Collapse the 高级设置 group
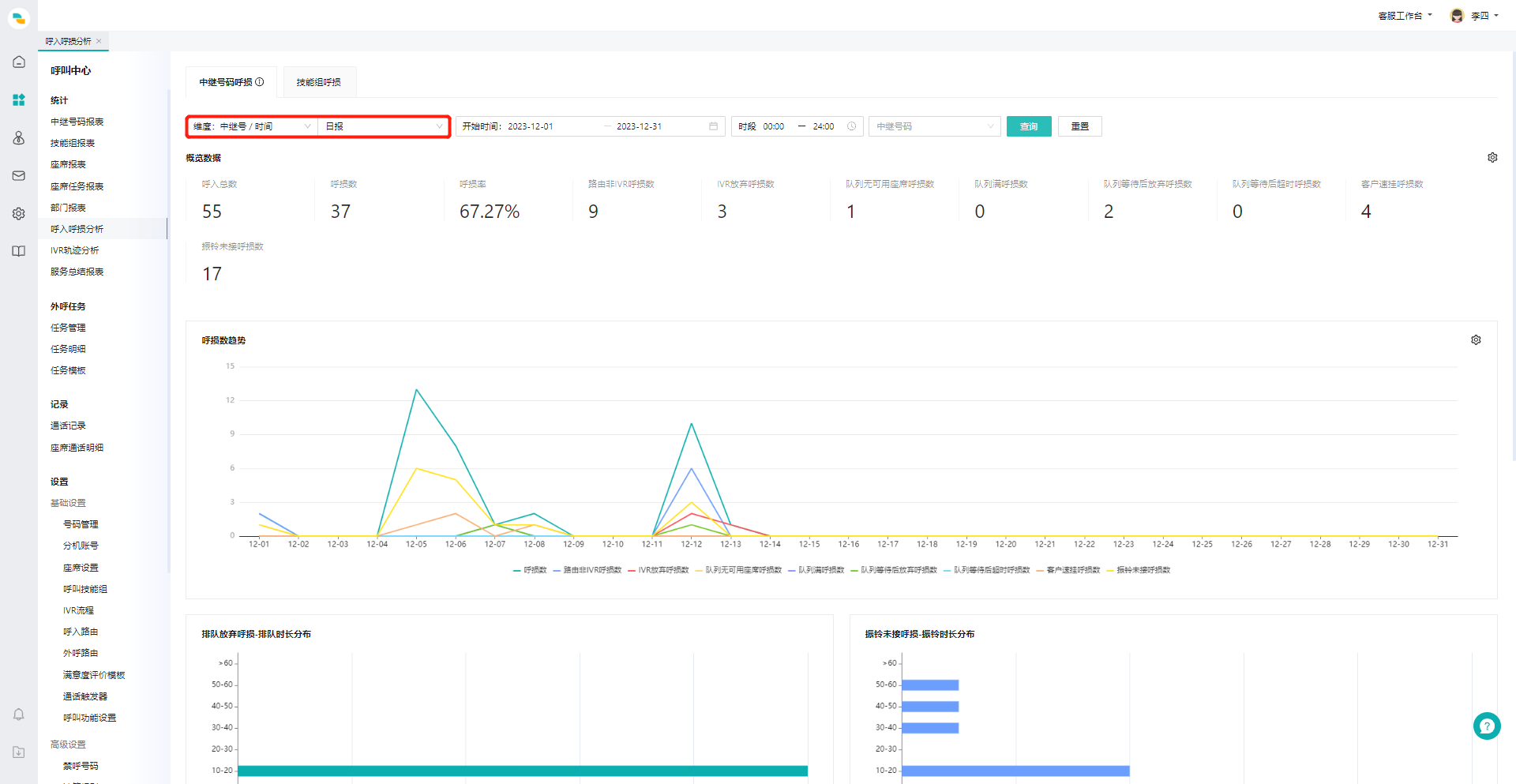1516x784 pixels. click(x=68, y=745)
